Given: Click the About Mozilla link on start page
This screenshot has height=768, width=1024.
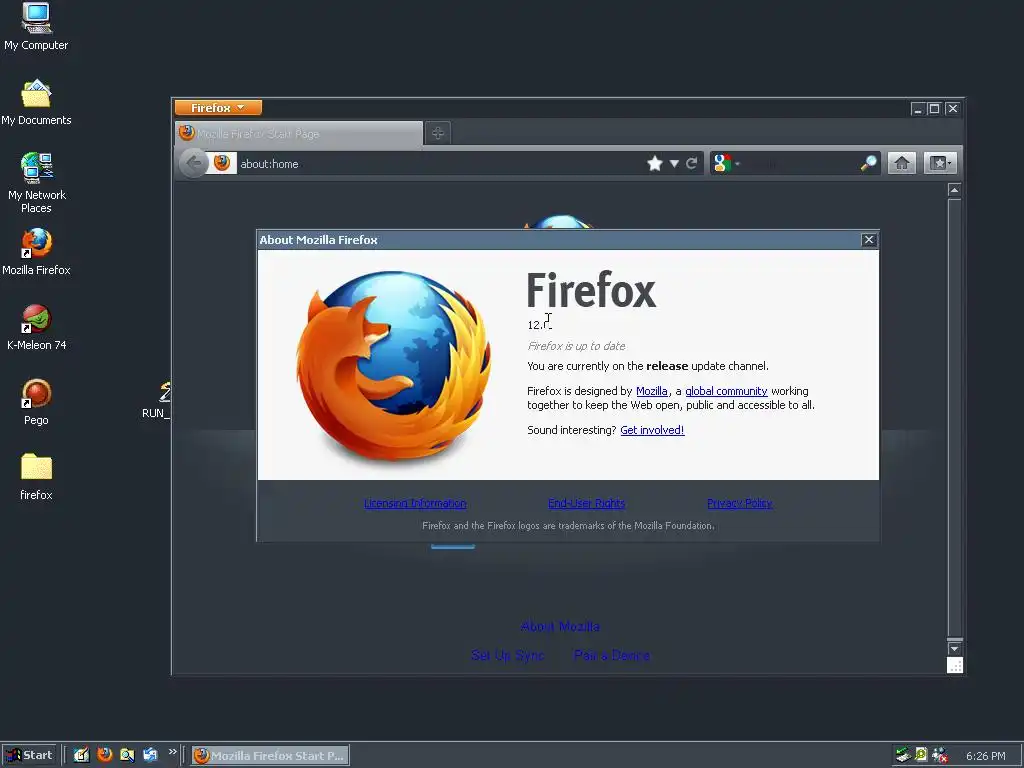Looking at the screenshot, I should click(x=560, y=626).
